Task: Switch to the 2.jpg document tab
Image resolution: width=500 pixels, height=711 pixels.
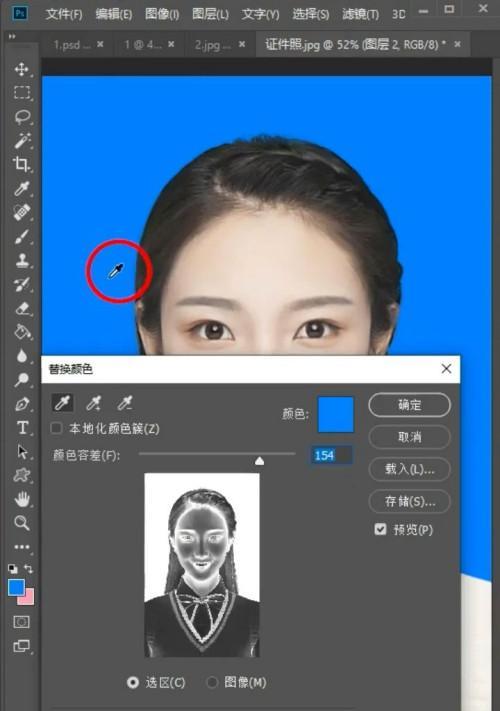Action: click(x=213, y=44)
